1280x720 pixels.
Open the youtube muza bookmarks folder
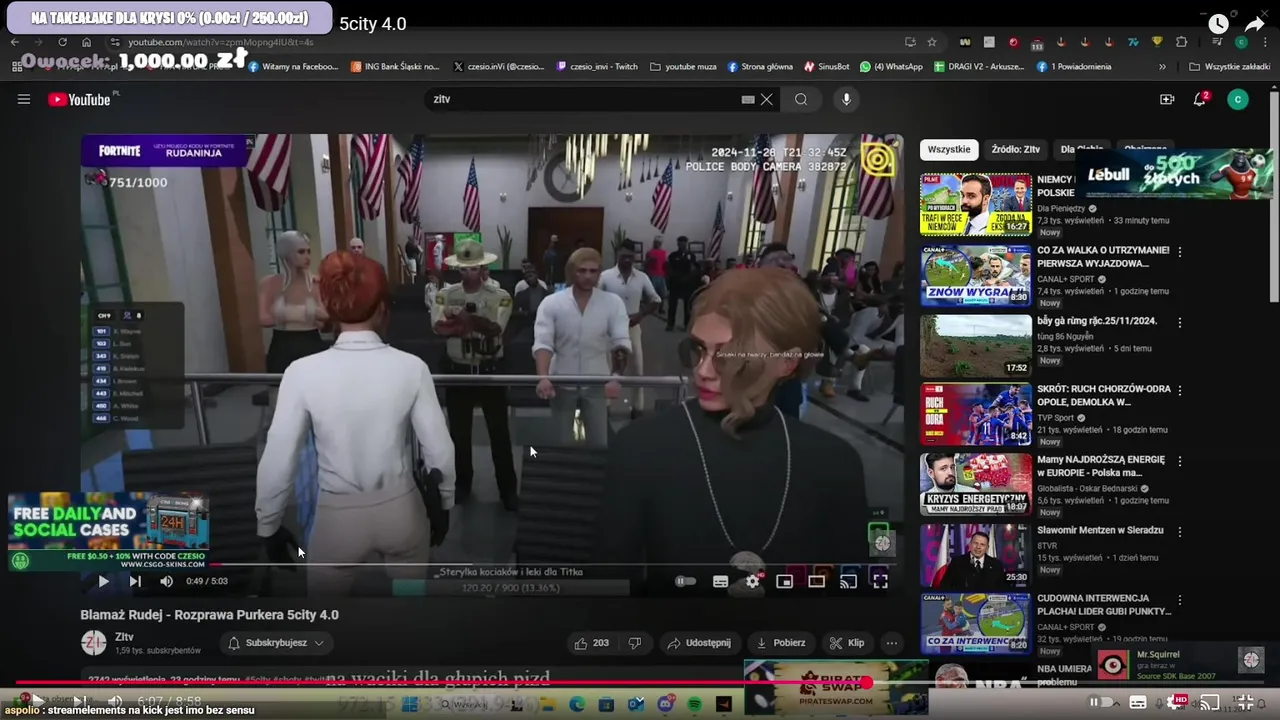683,67
